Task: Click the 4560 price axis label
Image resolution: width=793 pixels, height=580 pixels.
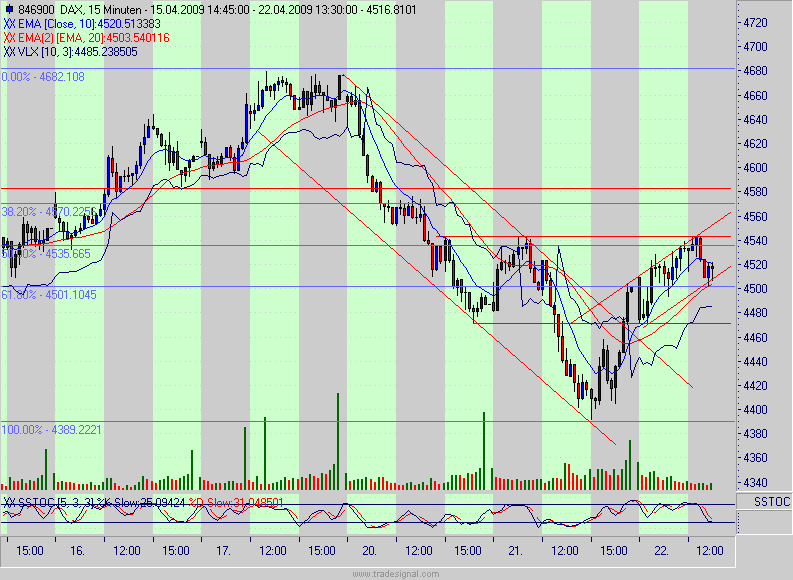Action: click(756, 216)
